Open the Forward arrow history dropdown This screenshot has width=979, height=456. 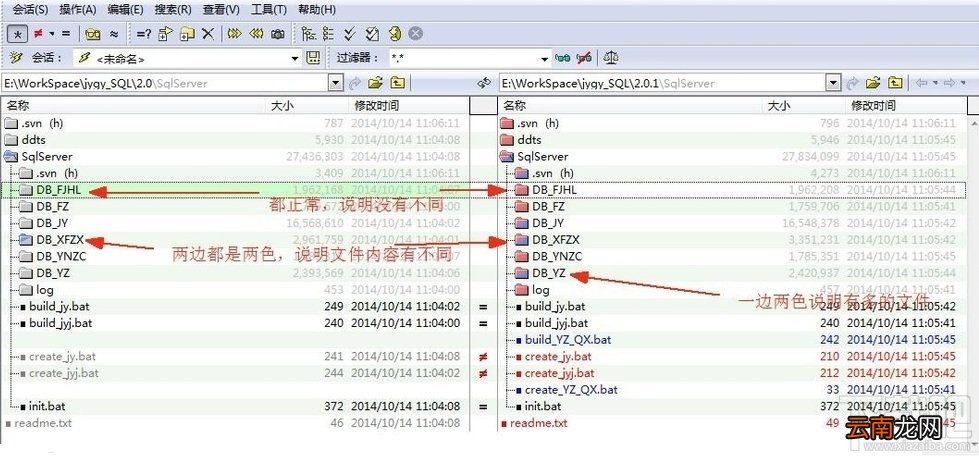tap(963, 82)
